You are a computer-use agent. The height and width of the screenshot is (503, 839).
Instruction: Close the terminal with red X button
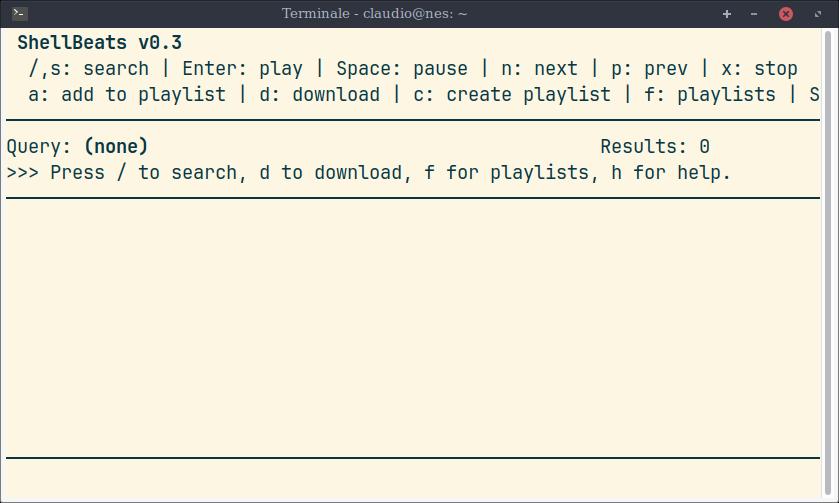coord(786,14)
